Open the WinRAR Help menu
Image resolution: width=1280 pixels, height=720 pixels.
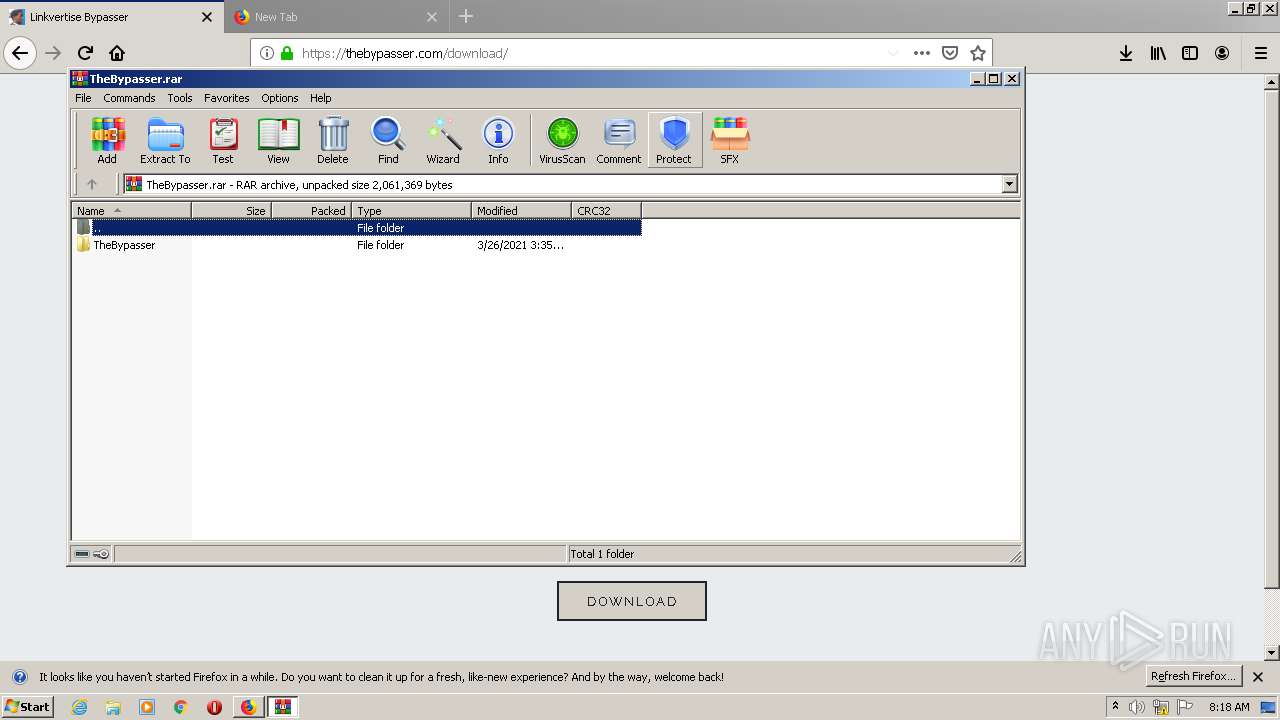click(320, 98)
